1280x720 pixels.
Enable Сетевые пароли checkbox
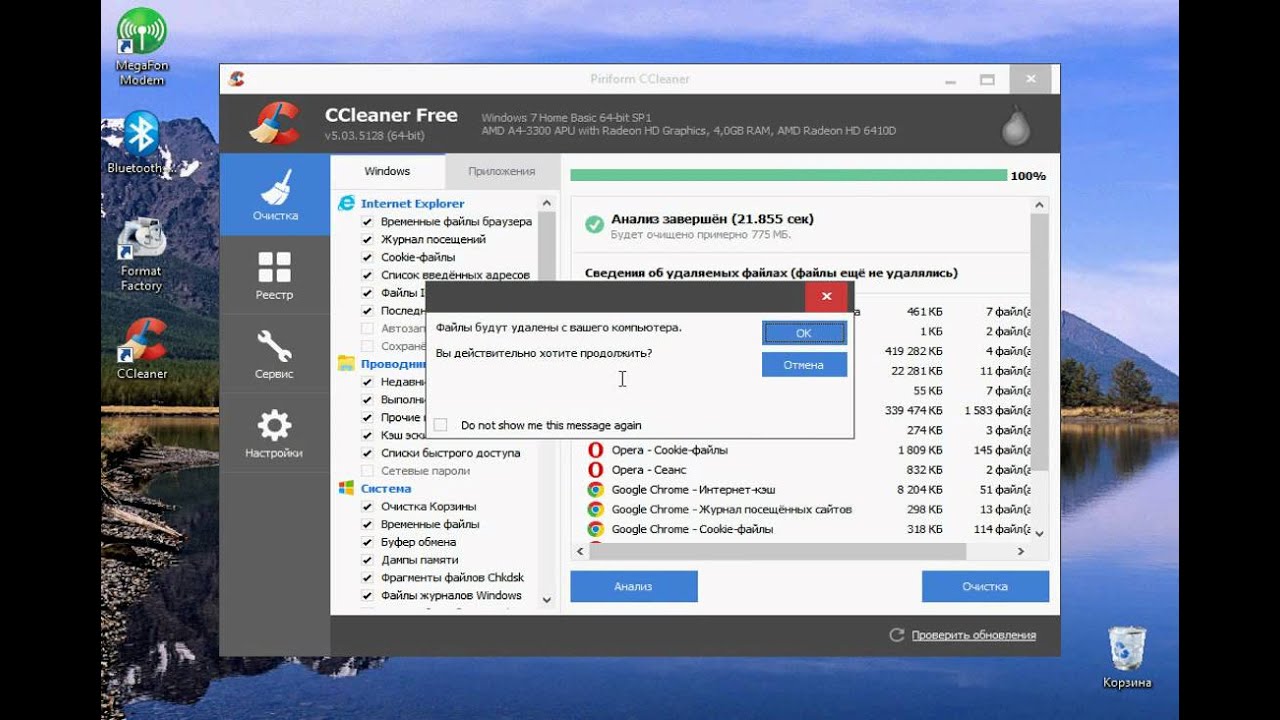(367, 471)
